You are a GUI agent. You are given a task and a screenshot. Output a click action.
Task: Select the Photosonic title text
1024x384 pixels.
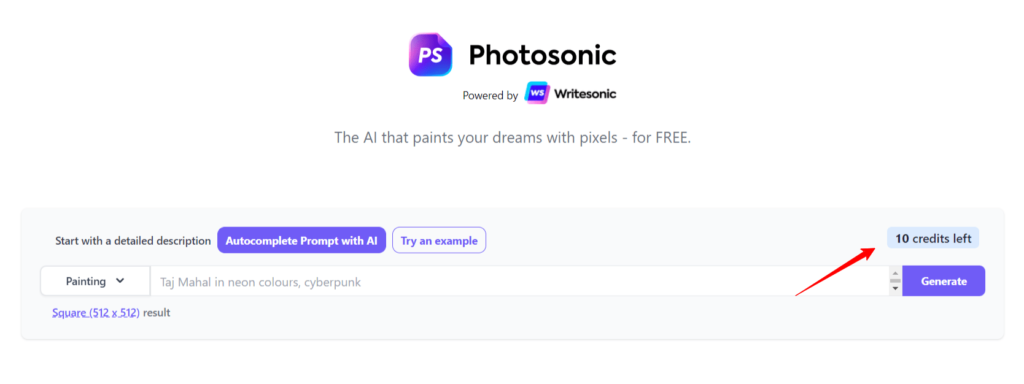click(543, 55)
